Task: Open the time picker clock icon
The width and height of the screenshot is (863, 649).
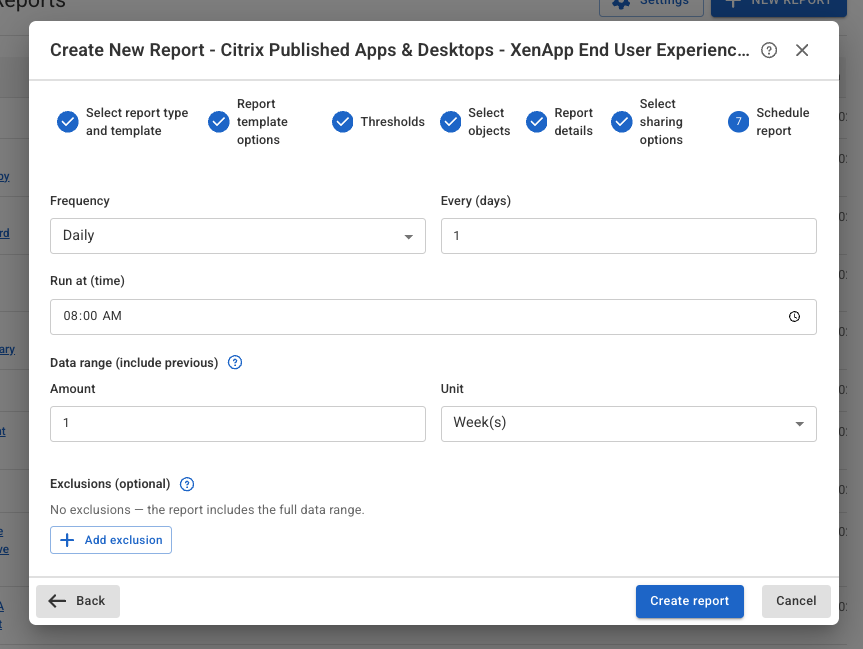Action: pos(794,317)
